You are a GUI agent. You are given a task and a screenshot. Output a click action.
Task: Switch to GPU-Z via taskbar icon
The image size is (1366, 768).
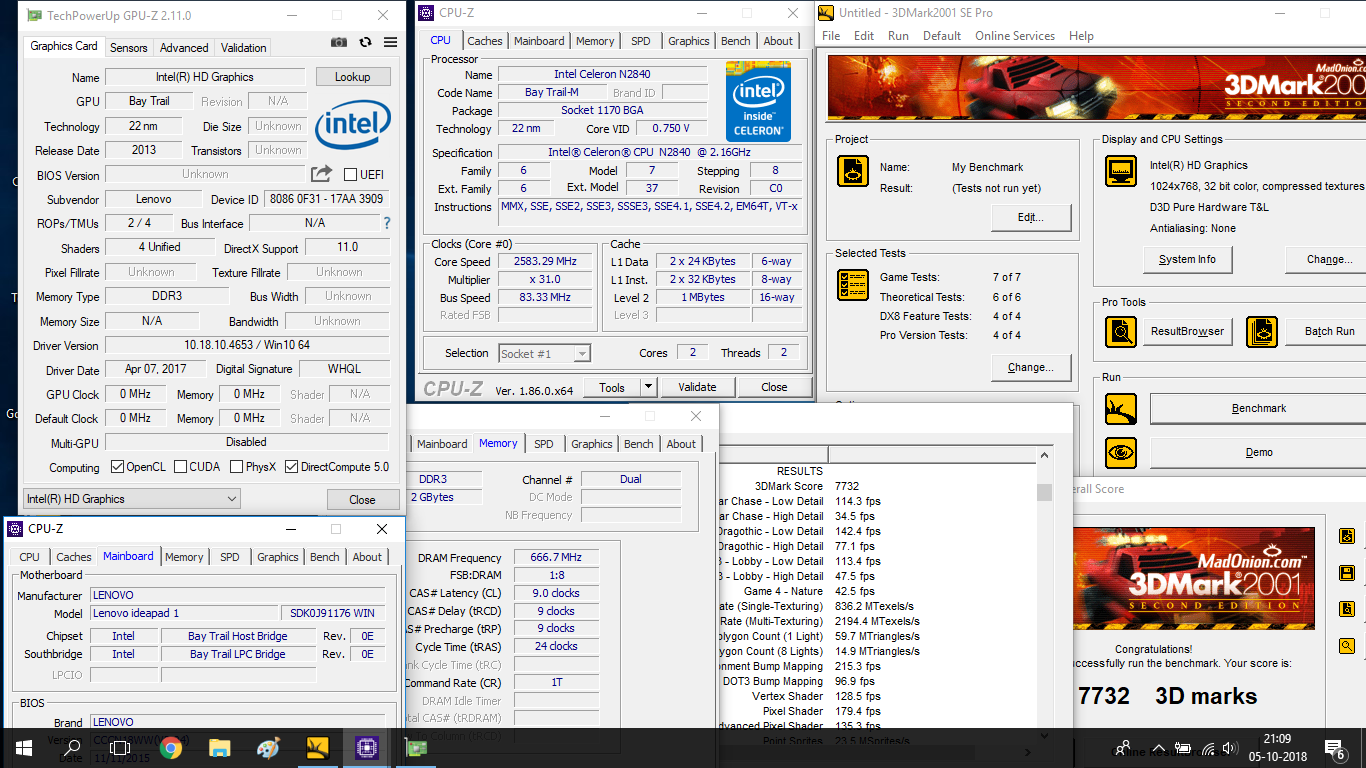tap(414, 747)
